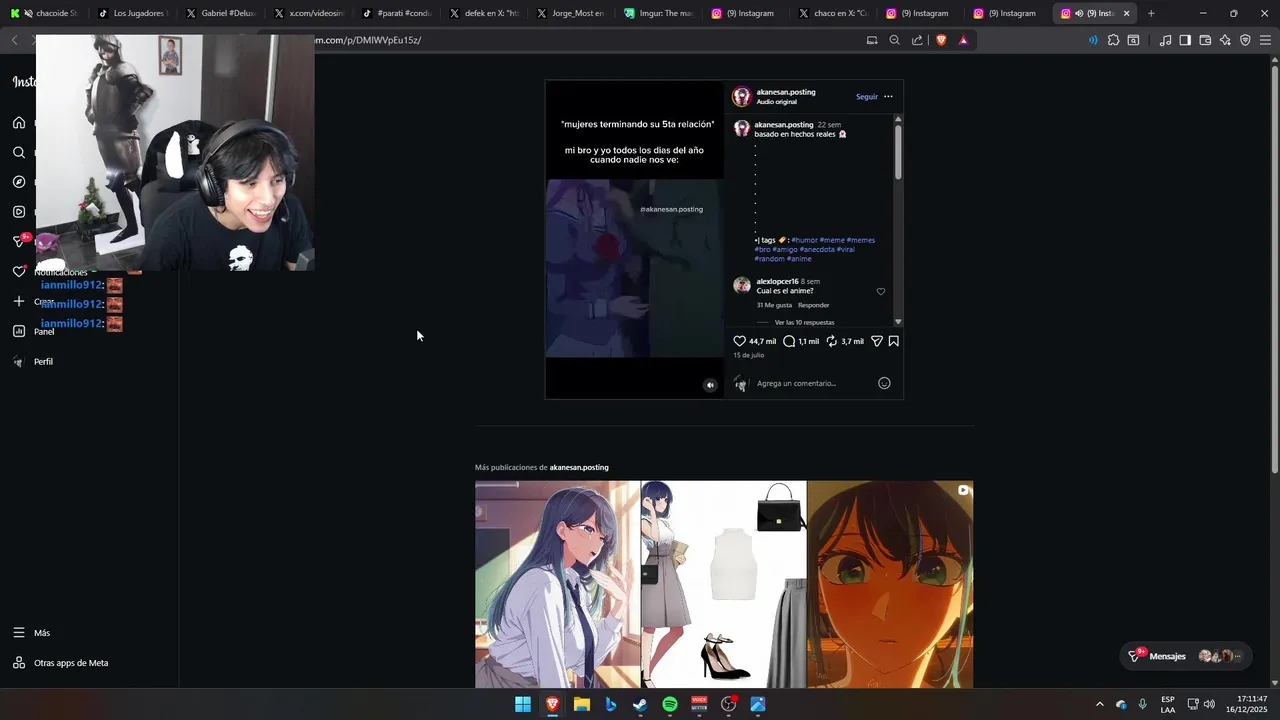Mute the video with speaker button
Screen dimensions: 1280x720
pyautogui.click(x=710, y=385)
